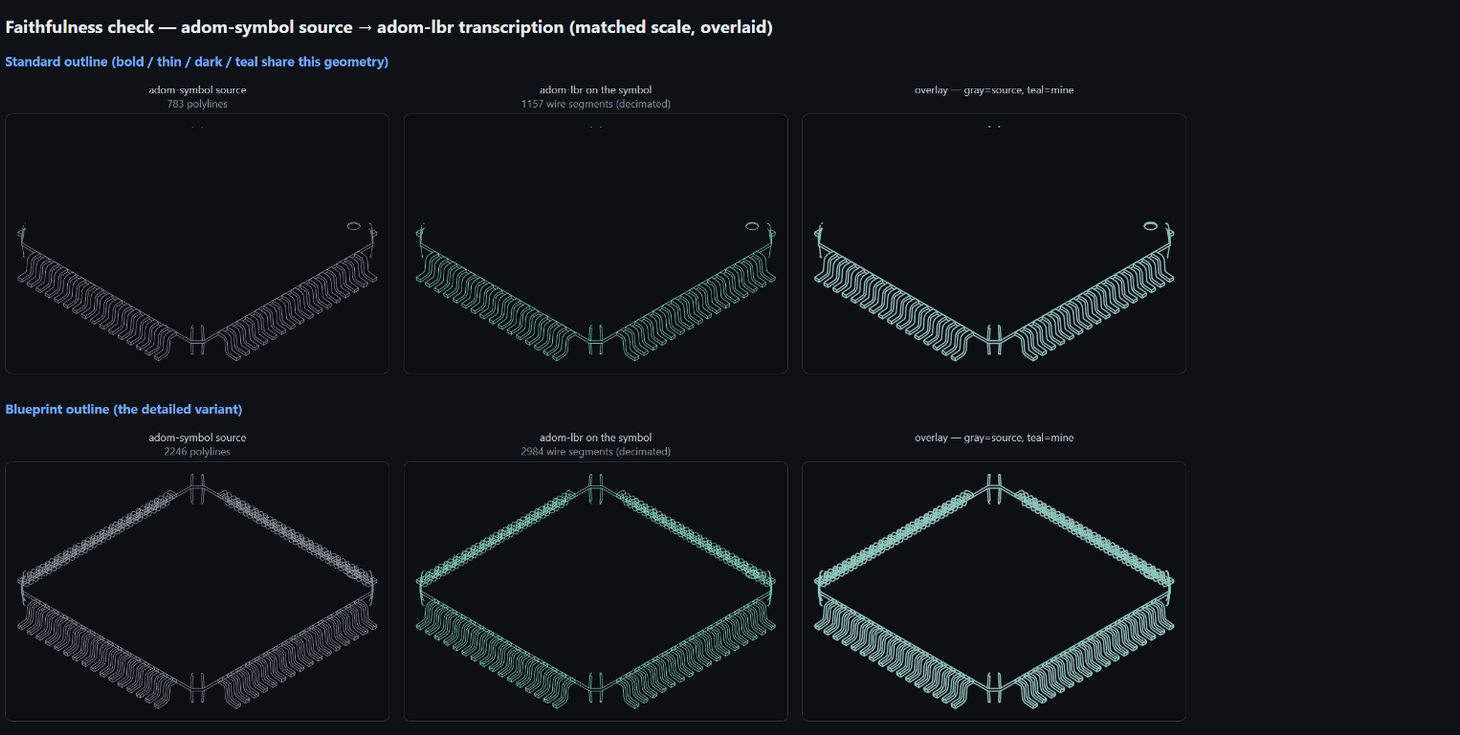This screenshot has height=735, width=1460.
Task: Click the ellipse marker in standard overlay panel
Action: [1151, 226]
